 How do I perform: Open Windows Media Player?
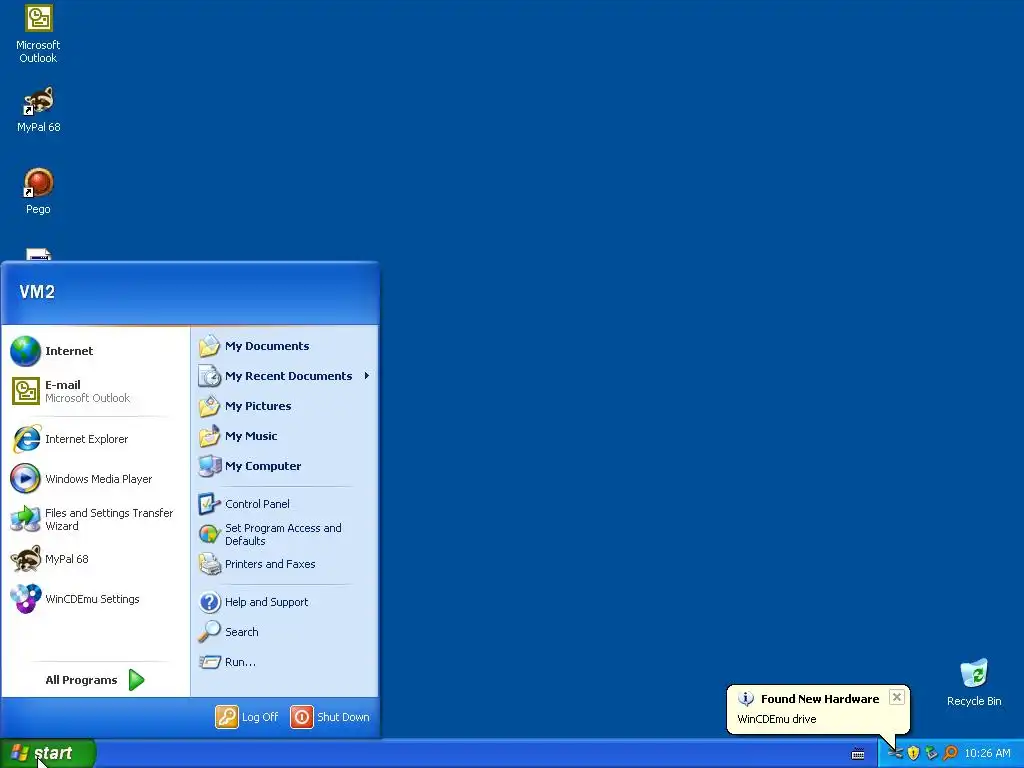[95, 479]
